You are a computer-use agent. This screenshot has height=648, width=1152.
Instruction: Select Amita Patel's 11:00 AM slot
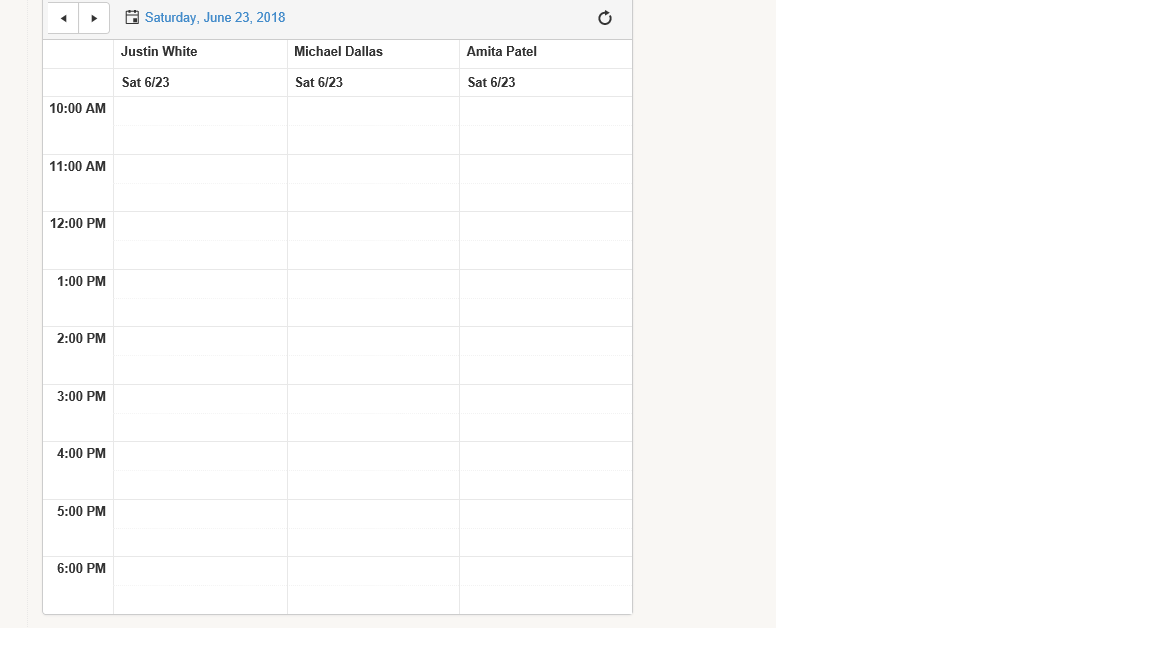545,169
